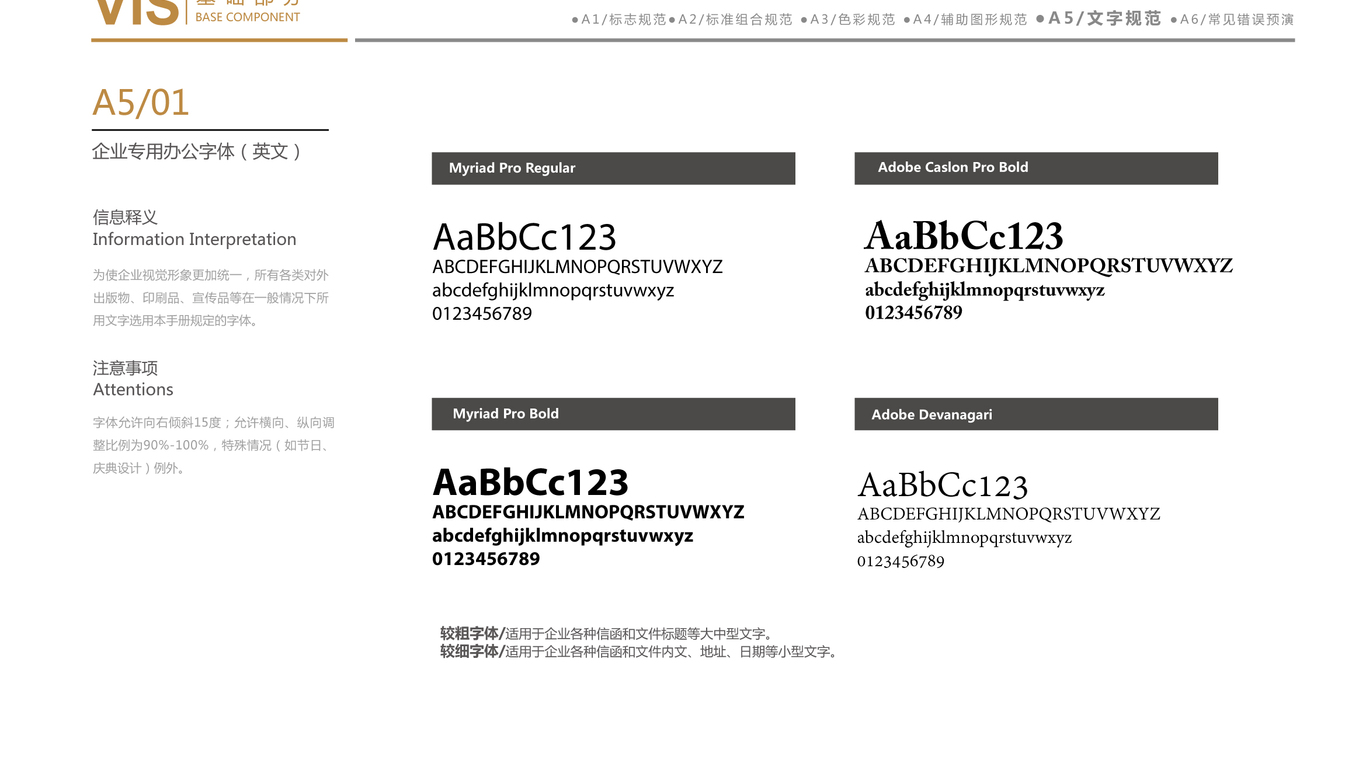Select AaBbCc123 sample under Myriad Pro Bold
The image size is (1366, 768).
tap(530, 483)
